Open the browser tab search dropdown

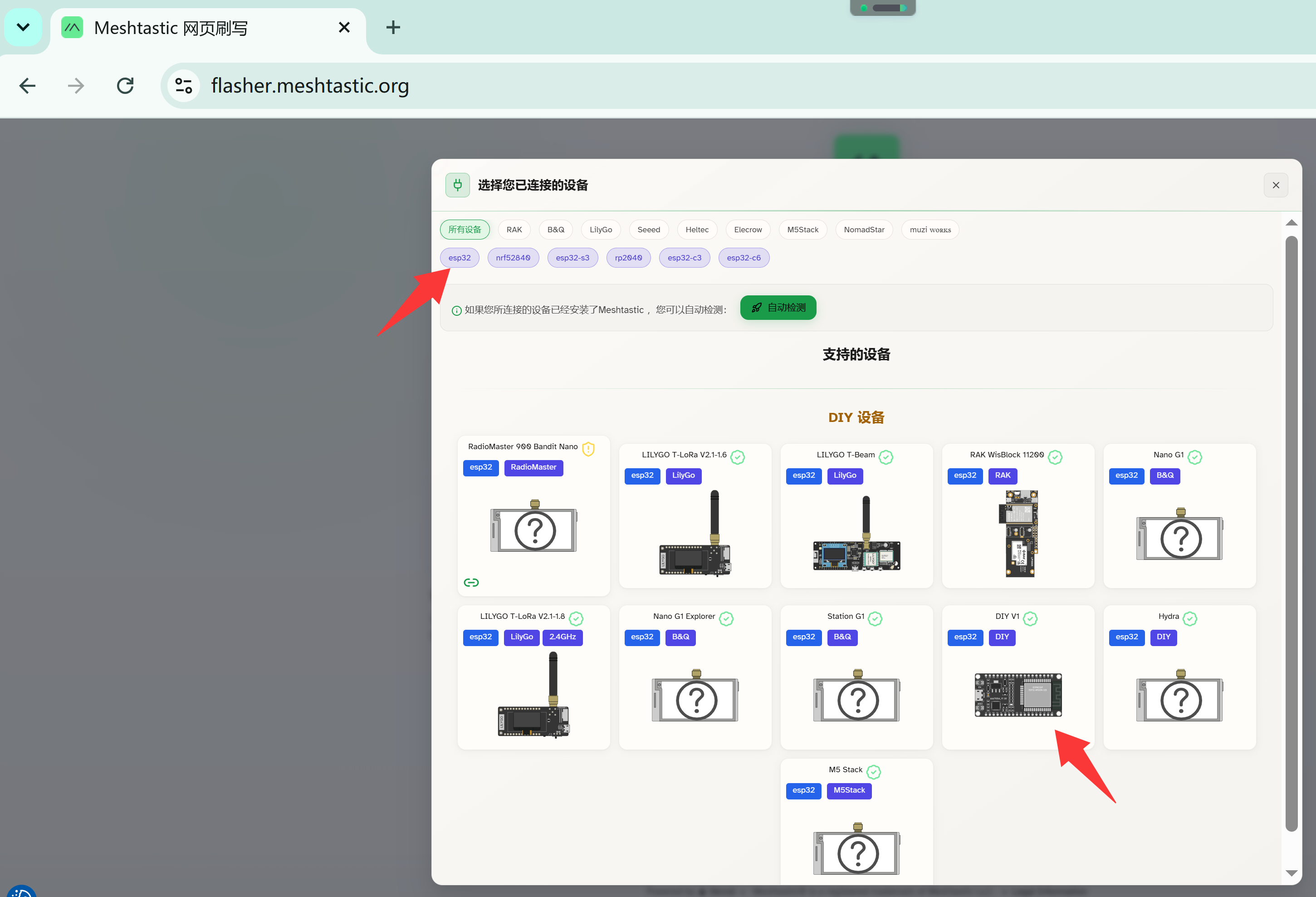tap(23, 27)
